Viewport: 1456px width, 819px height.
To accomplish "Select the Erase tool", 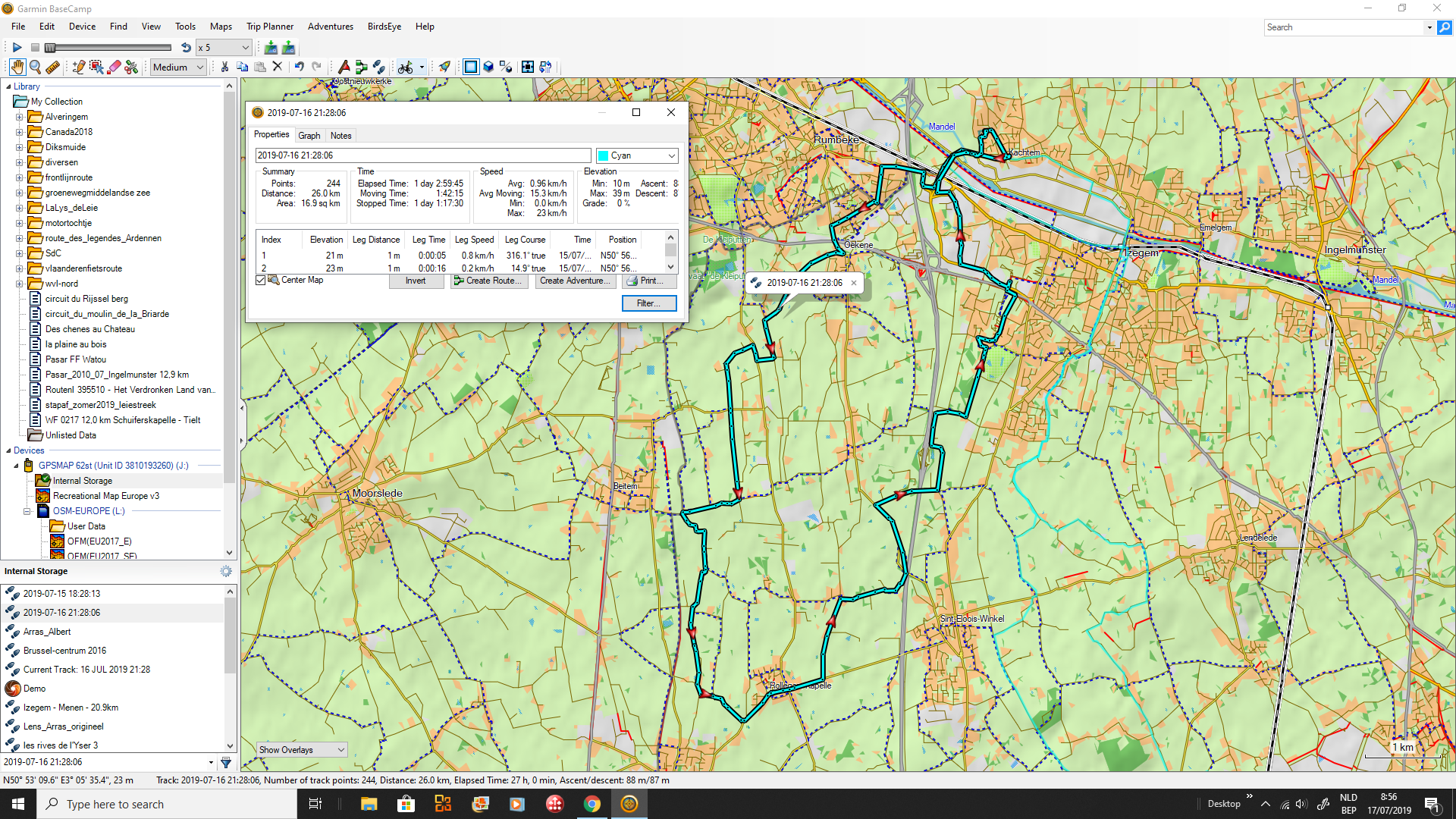I will tap(115, 67).
